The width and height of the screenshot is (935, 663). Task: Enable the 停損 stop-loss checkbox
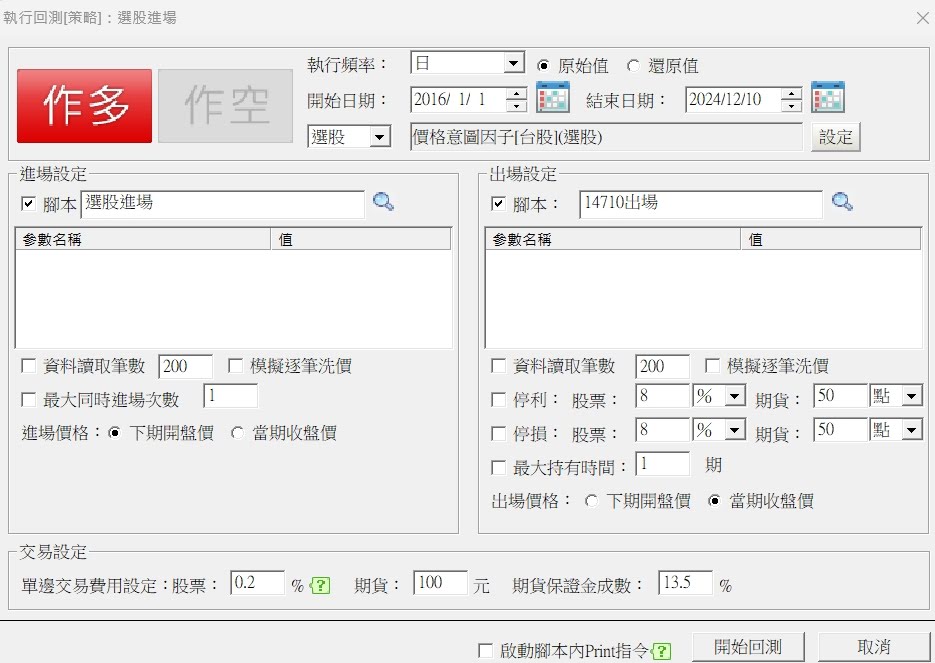499,434
